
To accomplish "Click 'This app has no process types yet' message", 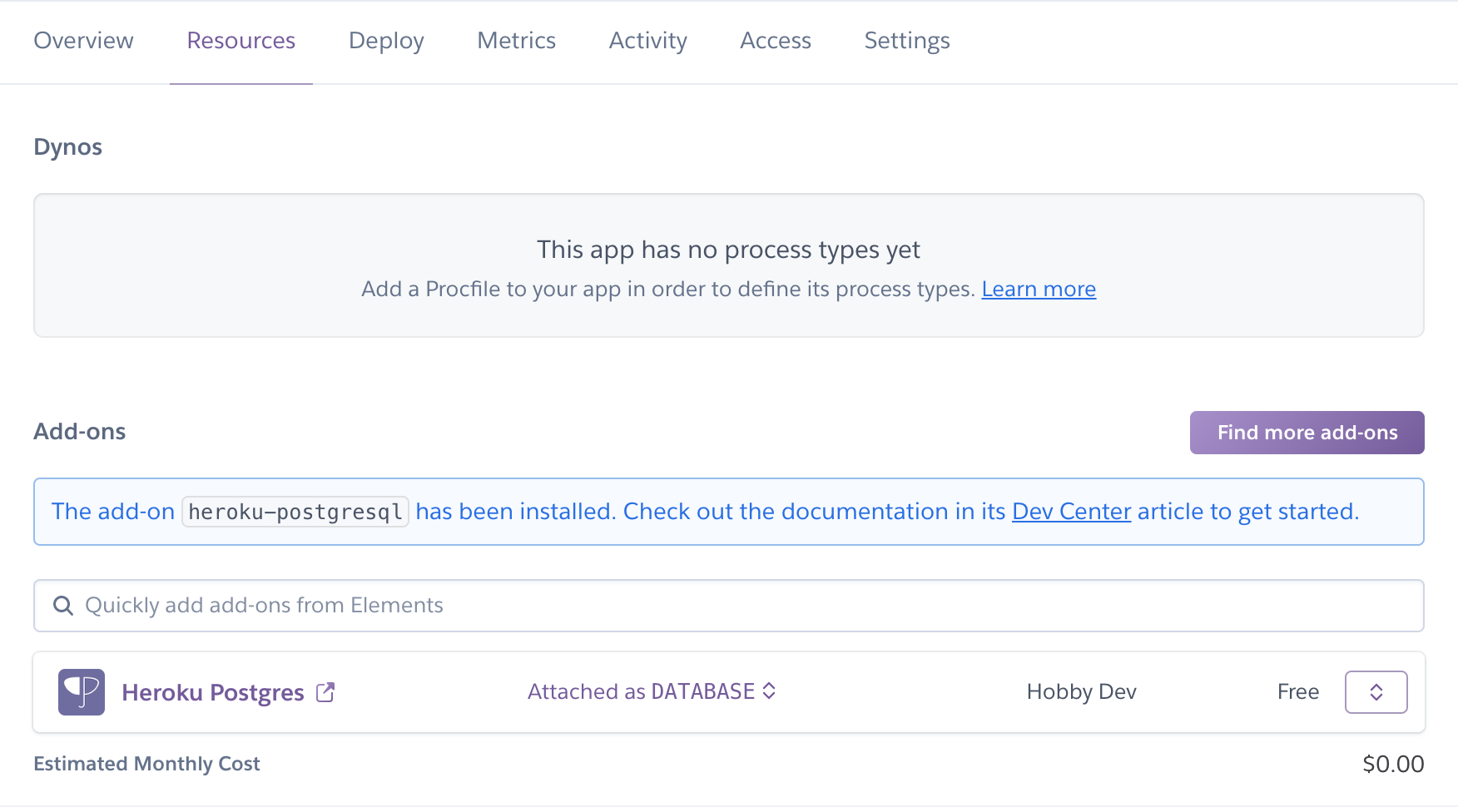I will click(x=728, y=250).
